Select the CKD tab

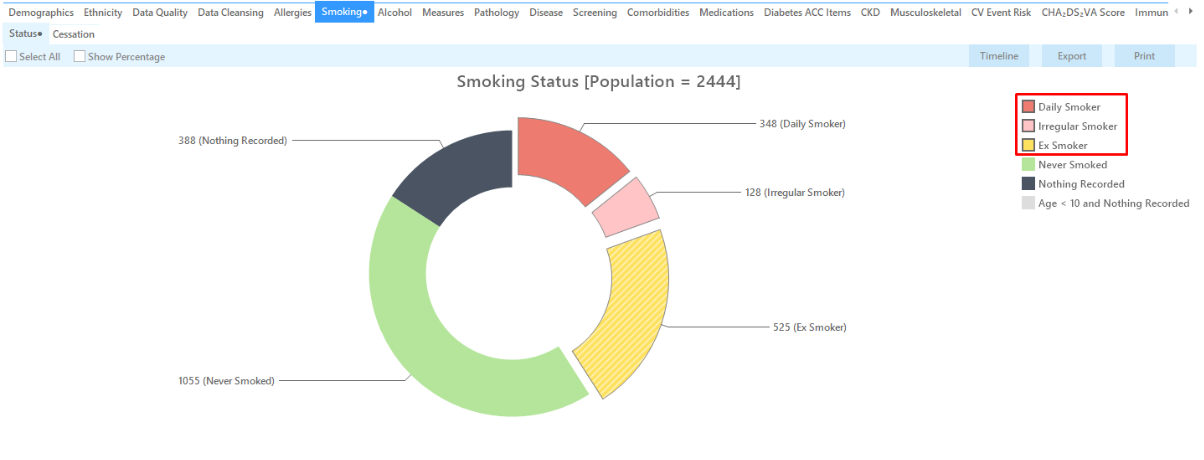(x=870, y=13)
